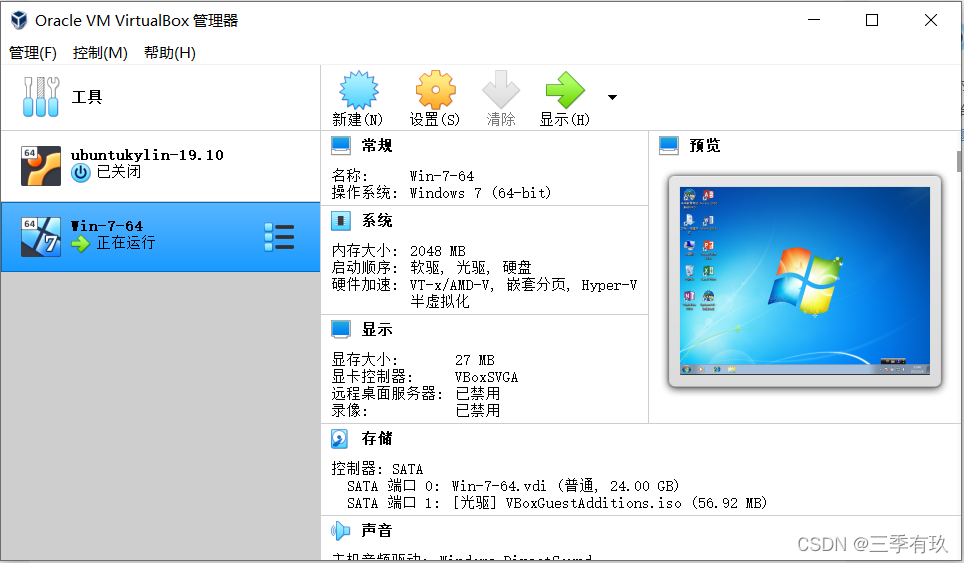Click the Show (显示) green arrow icon
Image resolution: width=964 pixels, height=563 pixels.
tap(565, 90)
